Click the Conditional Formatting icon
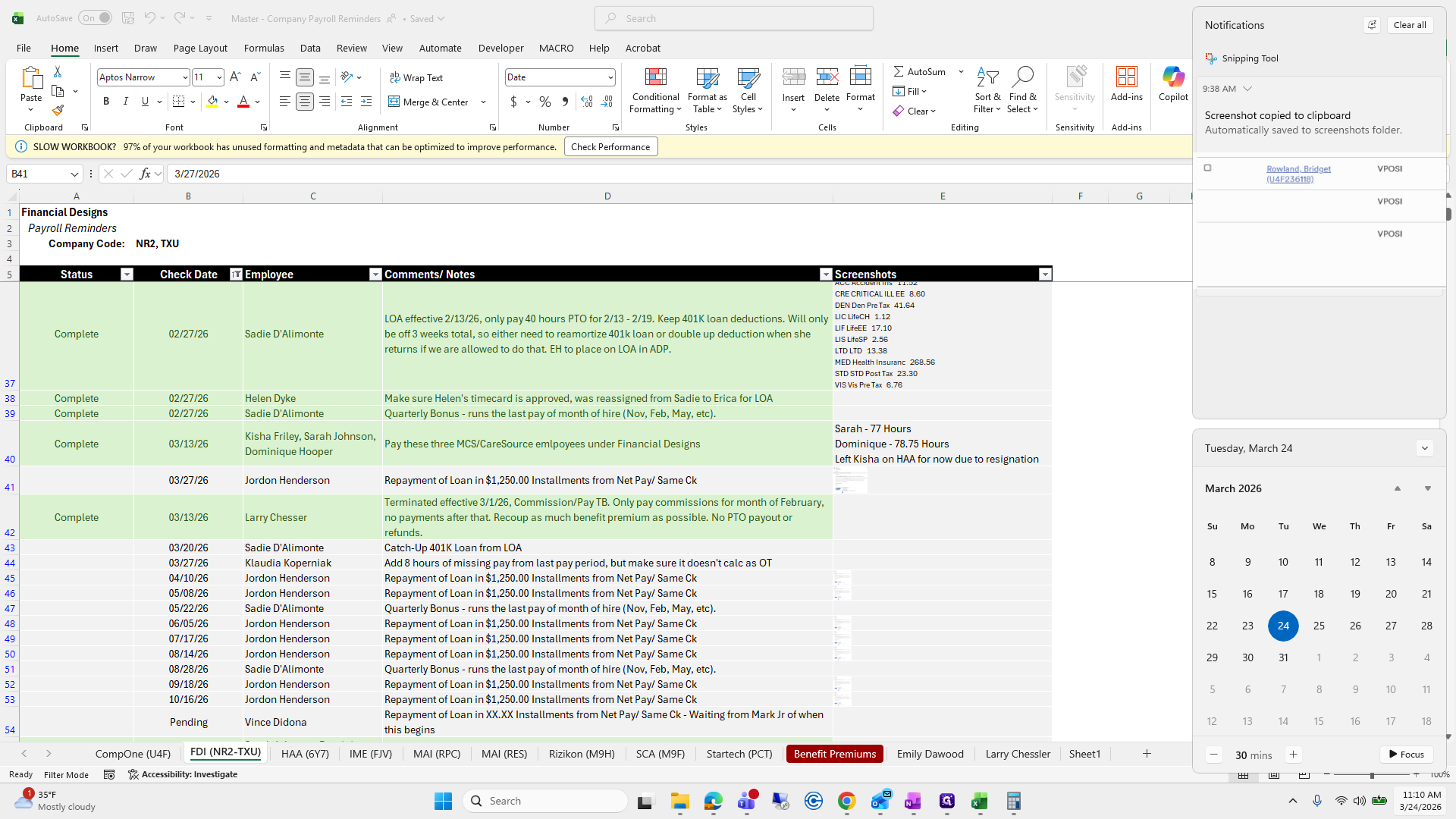 655,77
